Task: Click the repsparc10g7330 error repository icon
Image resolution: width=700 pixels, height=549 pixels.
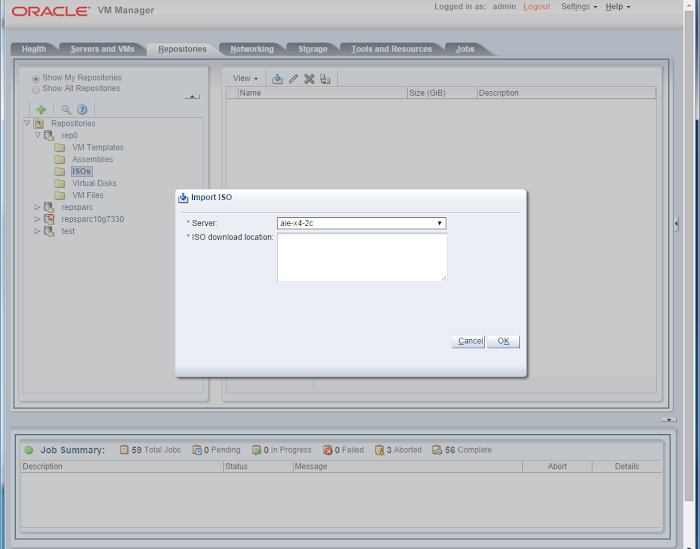Action: [49, 219]
